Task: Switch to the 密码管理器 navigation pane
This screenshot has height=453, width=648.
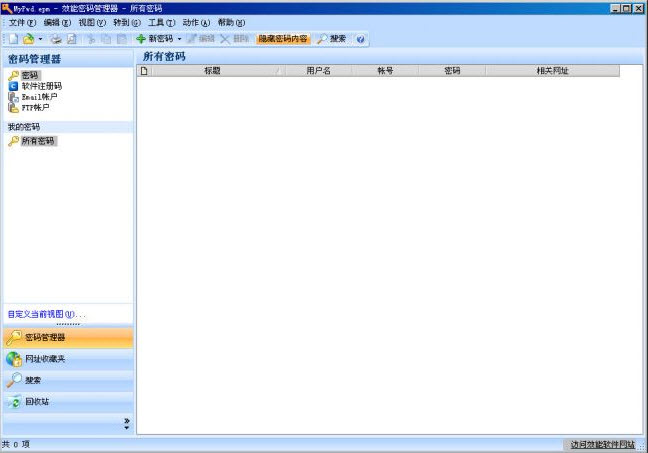Action: (68, 337)
